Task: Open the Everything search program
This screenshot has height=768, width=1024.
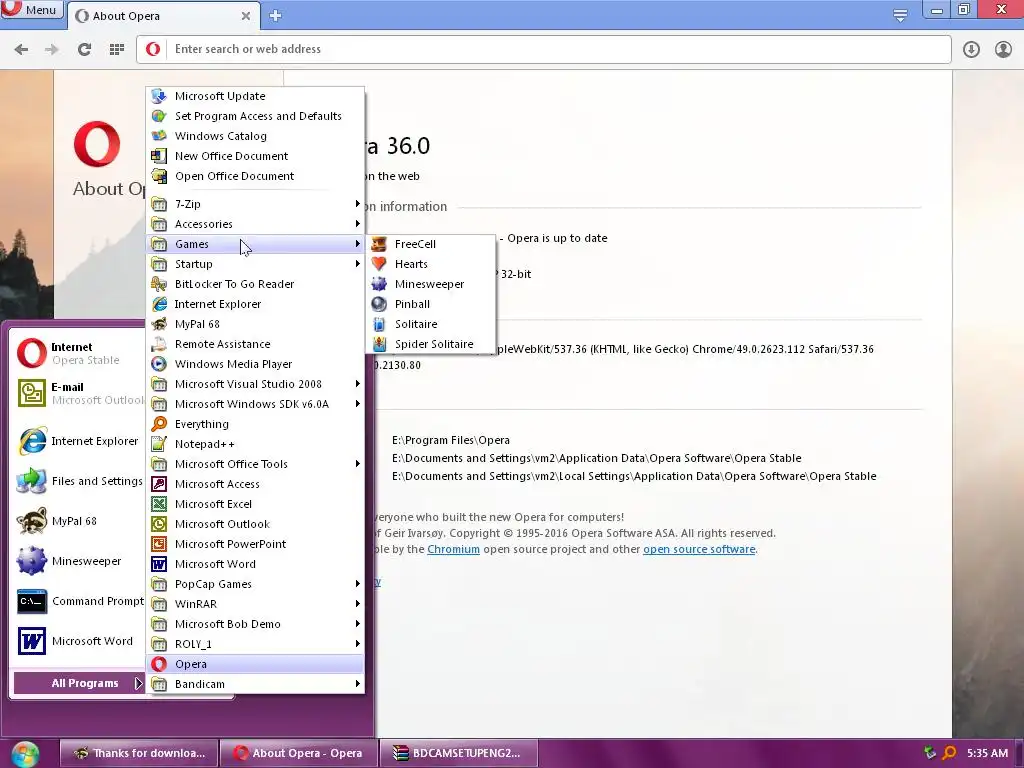Action: pyautogui.click(x=255, y=424)
